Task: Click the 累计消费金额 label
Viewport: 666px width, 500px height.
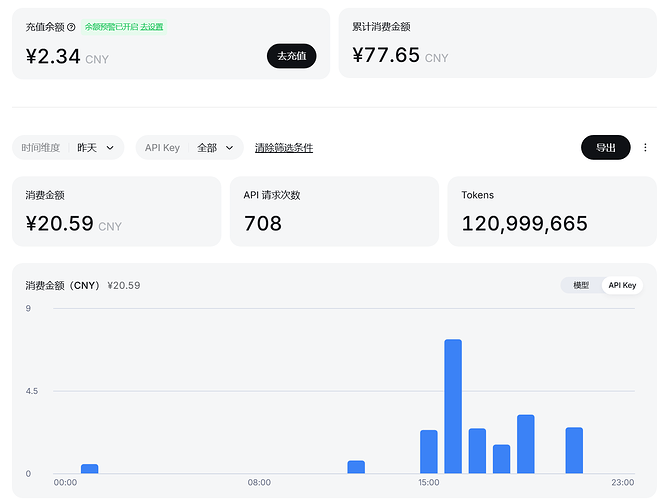Action: coord(381,27)
